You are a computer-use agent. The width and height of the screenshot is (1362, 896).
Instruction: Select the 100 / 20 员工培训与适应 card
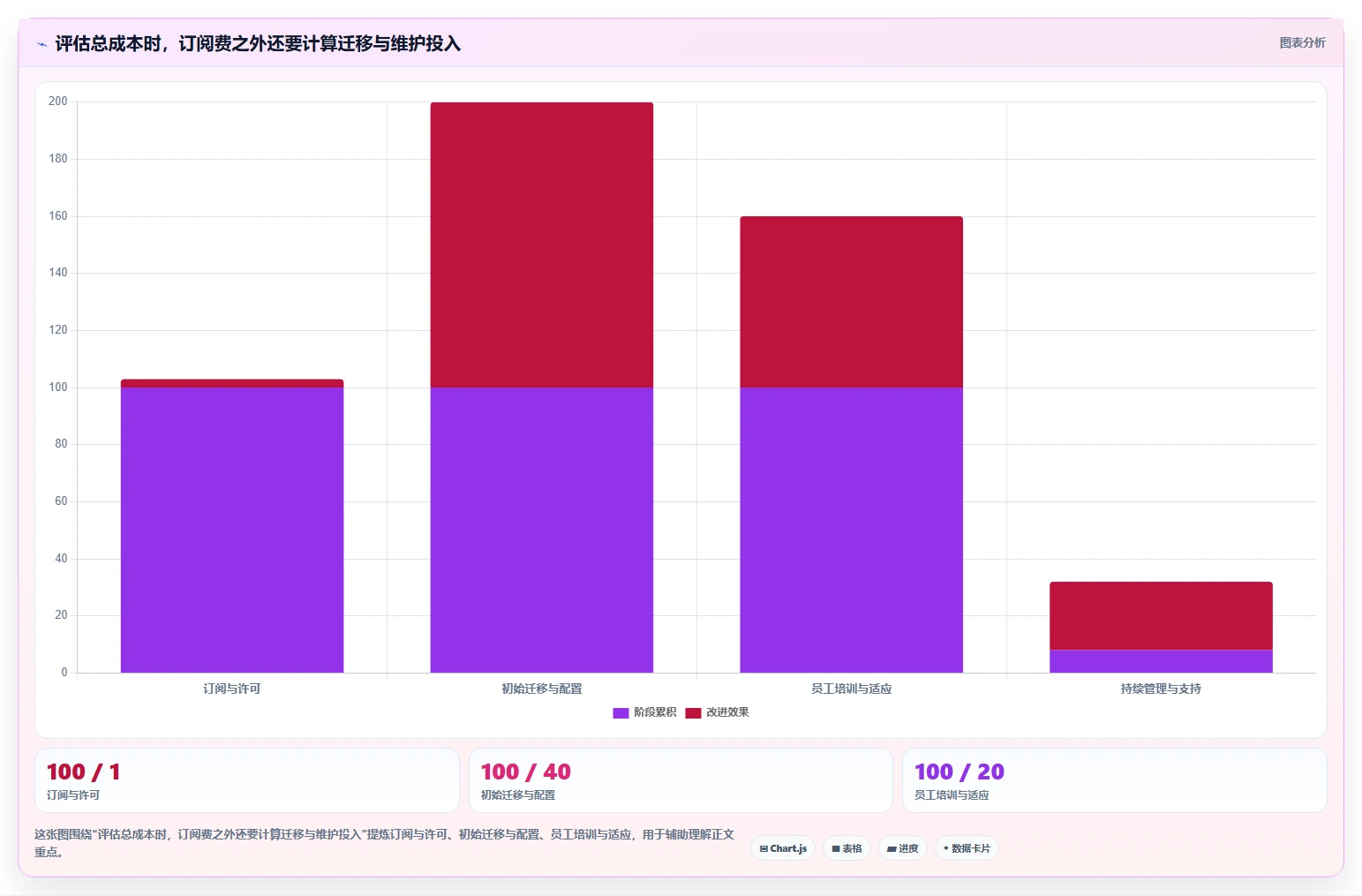pos(1115,780)
